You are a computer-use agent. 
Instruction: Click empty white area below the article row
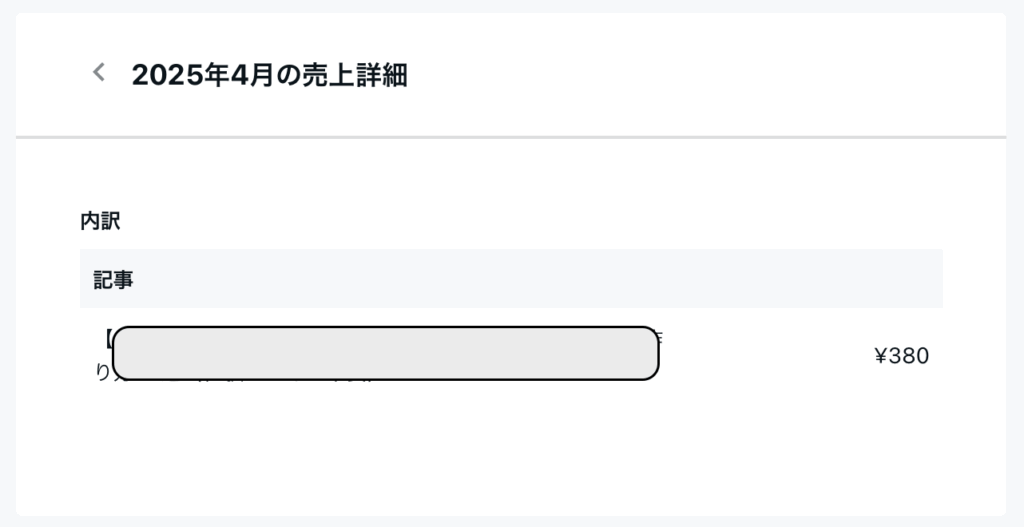click(511, 451)
